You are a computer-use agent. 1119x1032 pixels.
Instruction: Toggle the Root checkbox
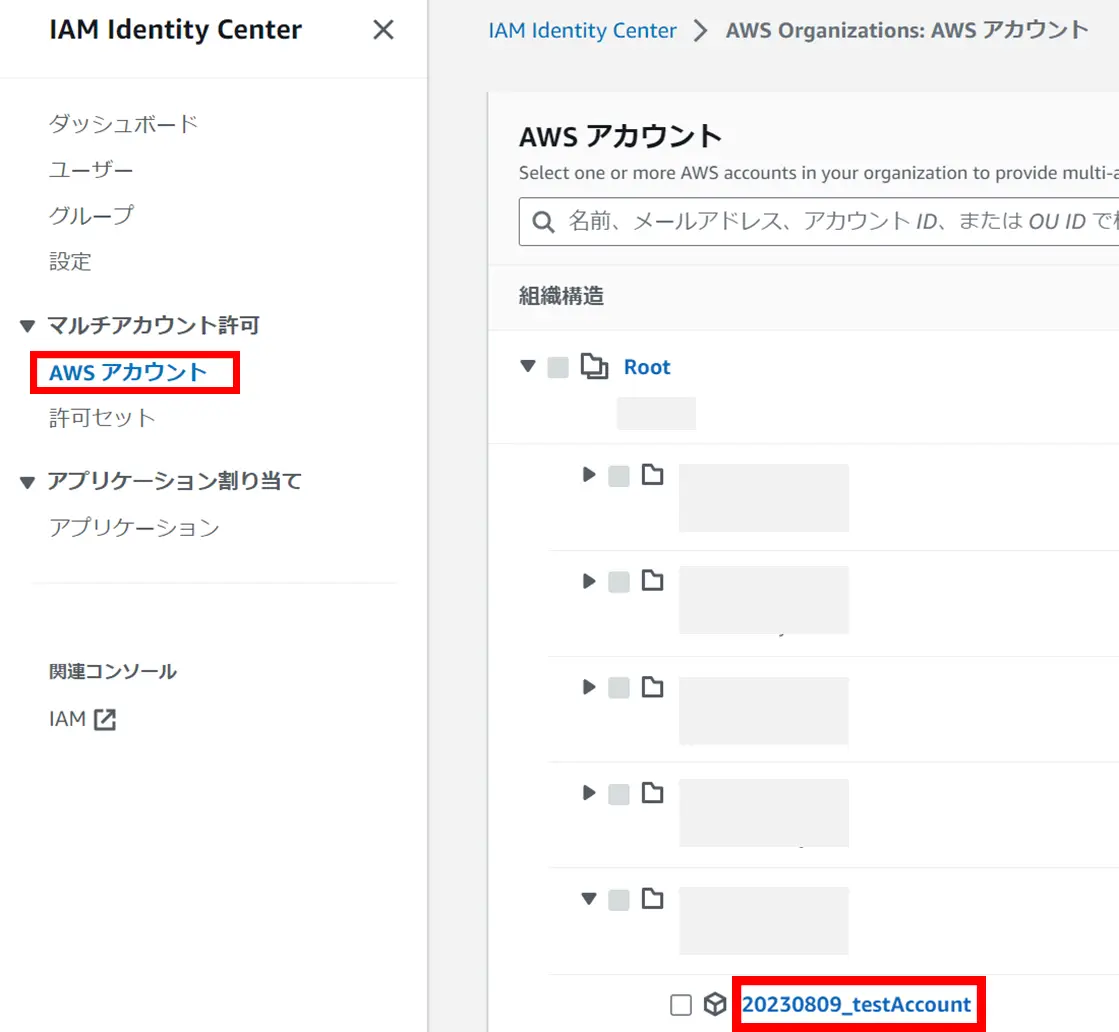tap(558, 368)
